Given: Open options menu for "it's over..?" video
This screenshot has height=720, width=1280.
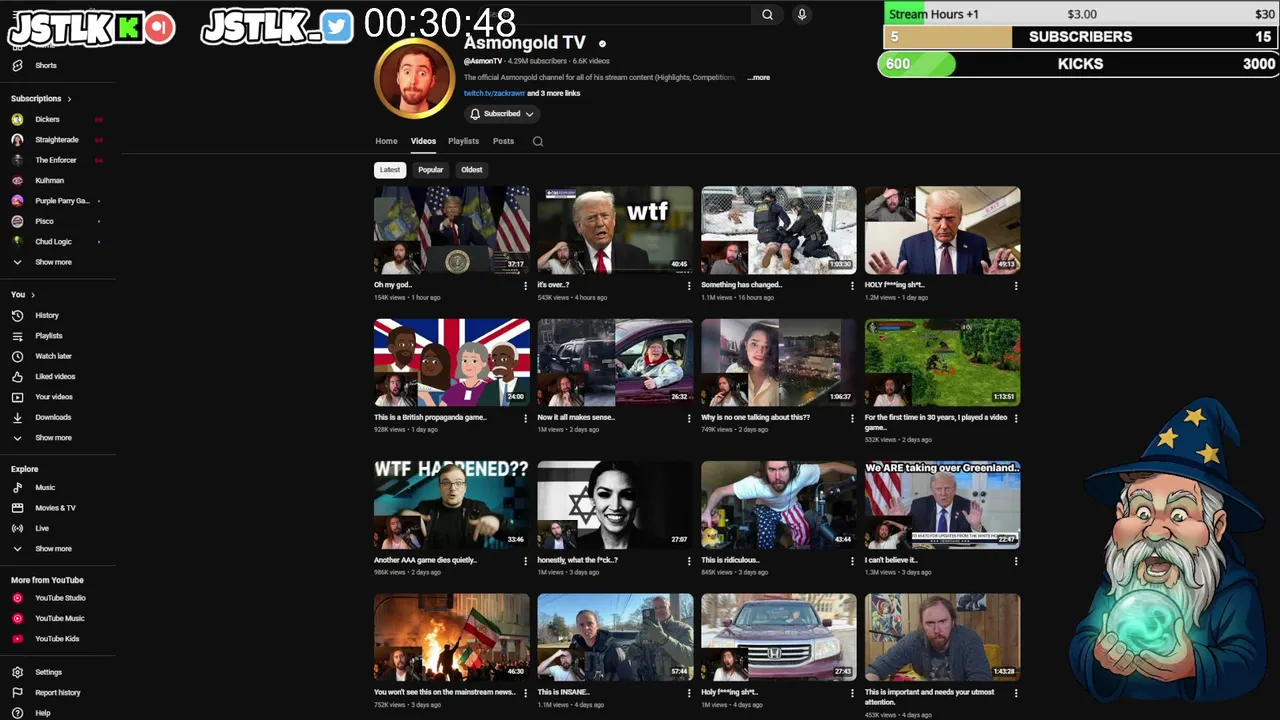Looking at the screenshot, I should (689, 286).
